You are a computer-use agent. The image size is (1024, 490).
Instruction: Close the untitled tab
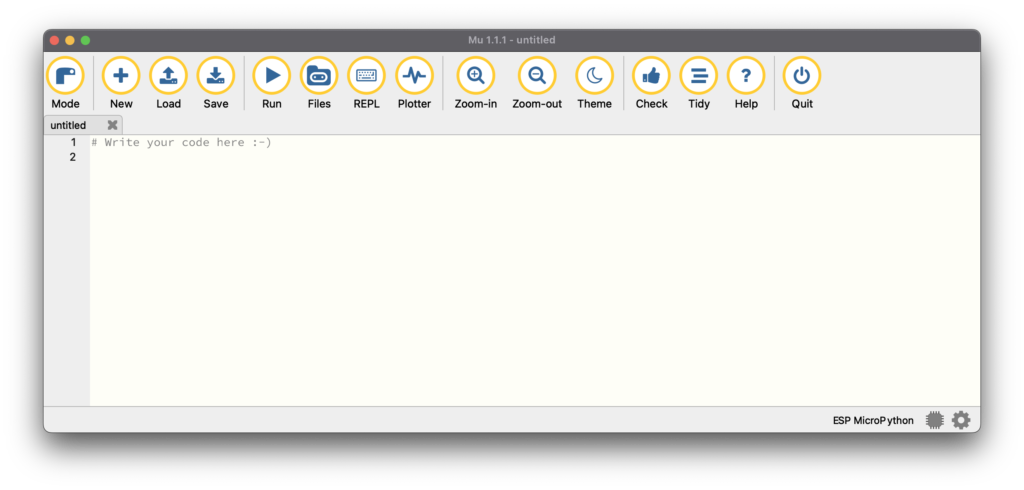(x=112, y=125)
